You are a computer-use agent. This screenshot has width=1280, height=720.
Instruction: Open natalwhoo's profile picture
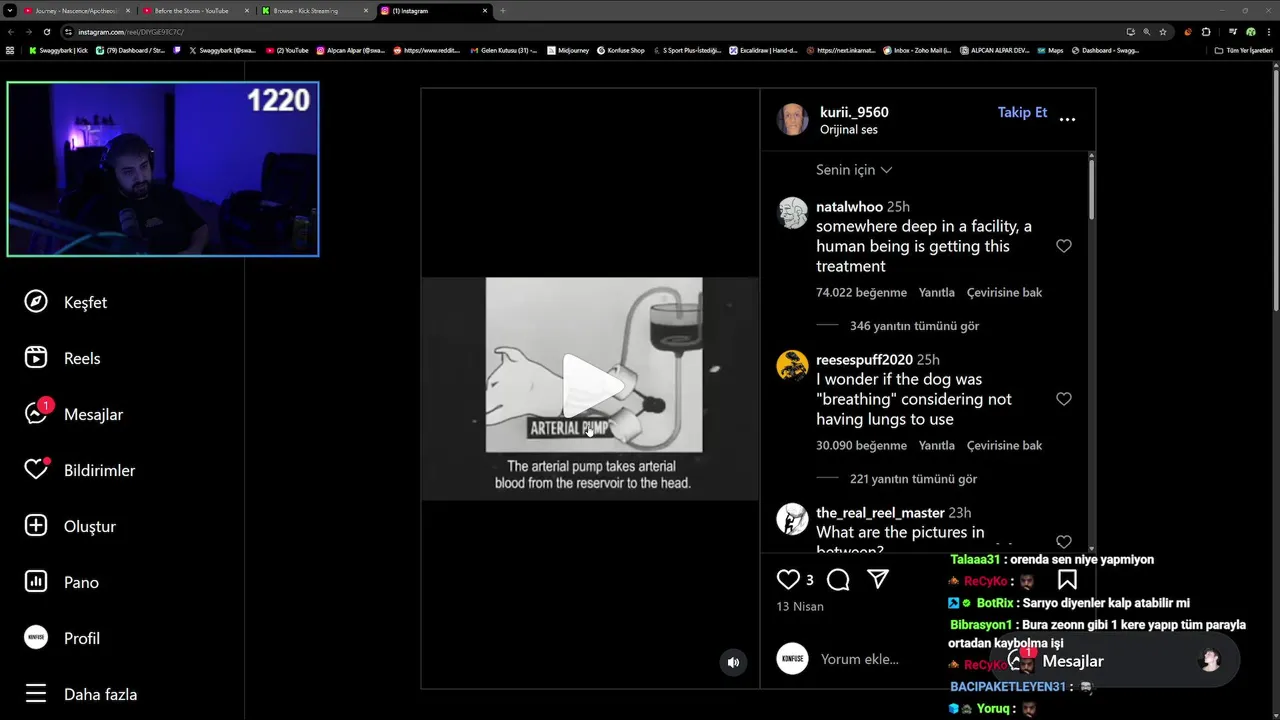tap(793, 213)
